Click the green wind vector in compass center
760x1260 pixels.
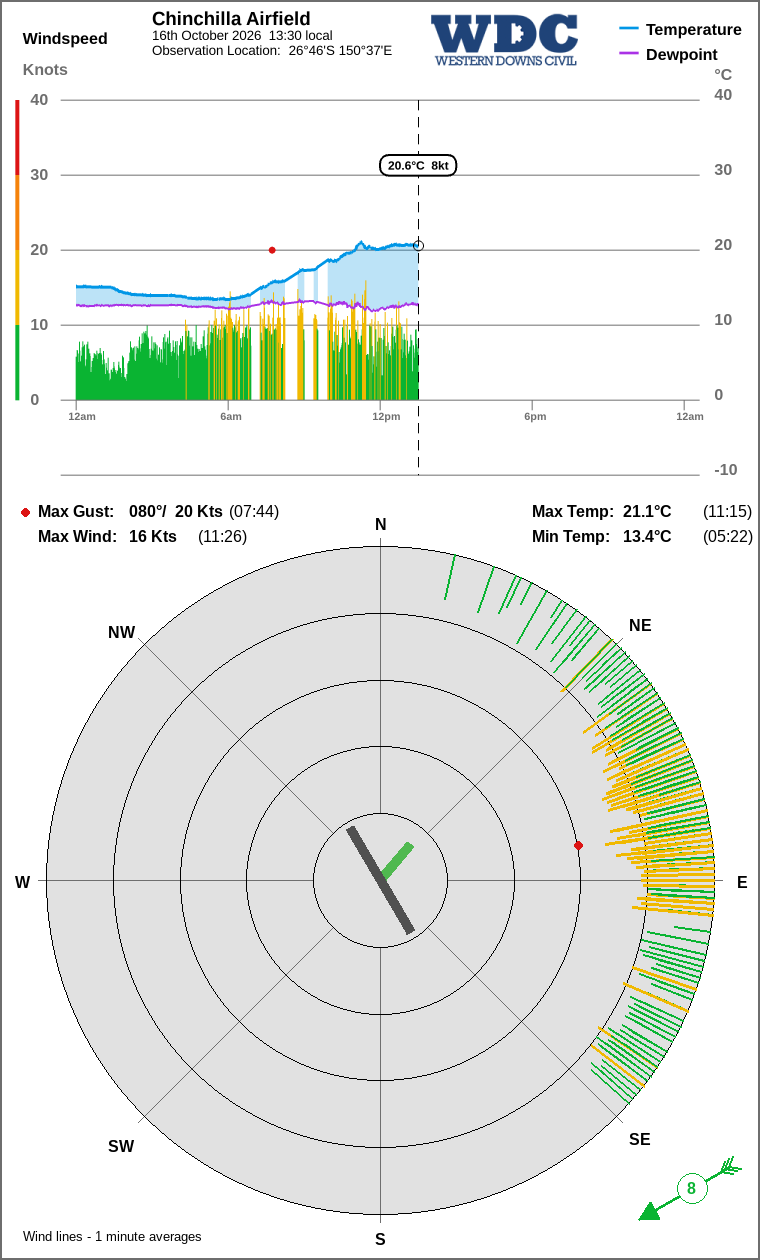click(x=397, y=861)
